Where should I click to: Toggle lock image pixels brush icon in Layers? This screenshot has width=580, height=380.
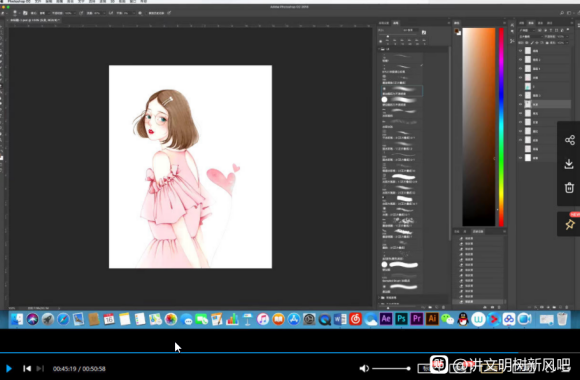[x=533, y=43]
